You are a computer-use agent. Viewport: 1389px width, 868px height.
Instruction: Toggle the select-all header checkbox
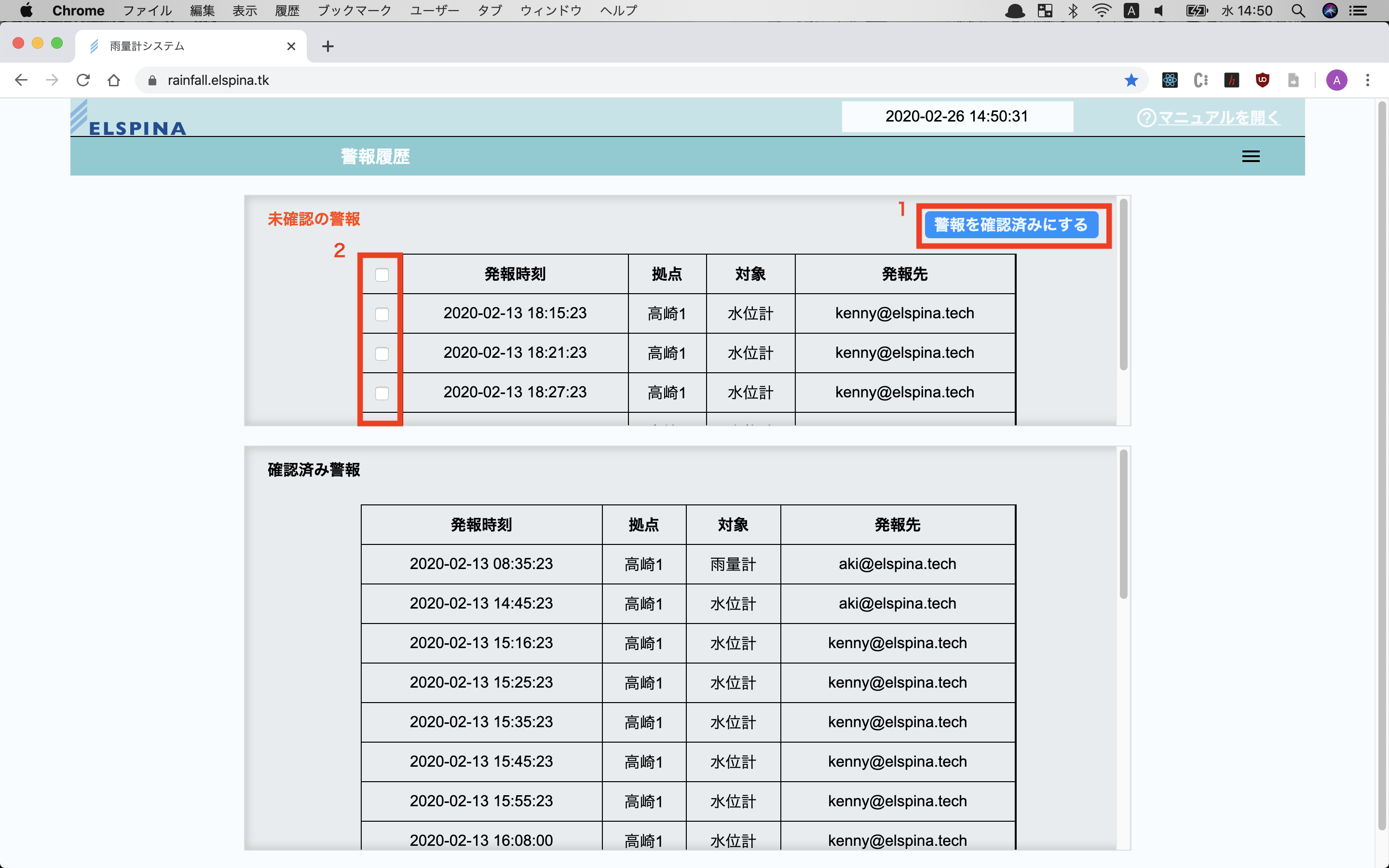[381, 275]
